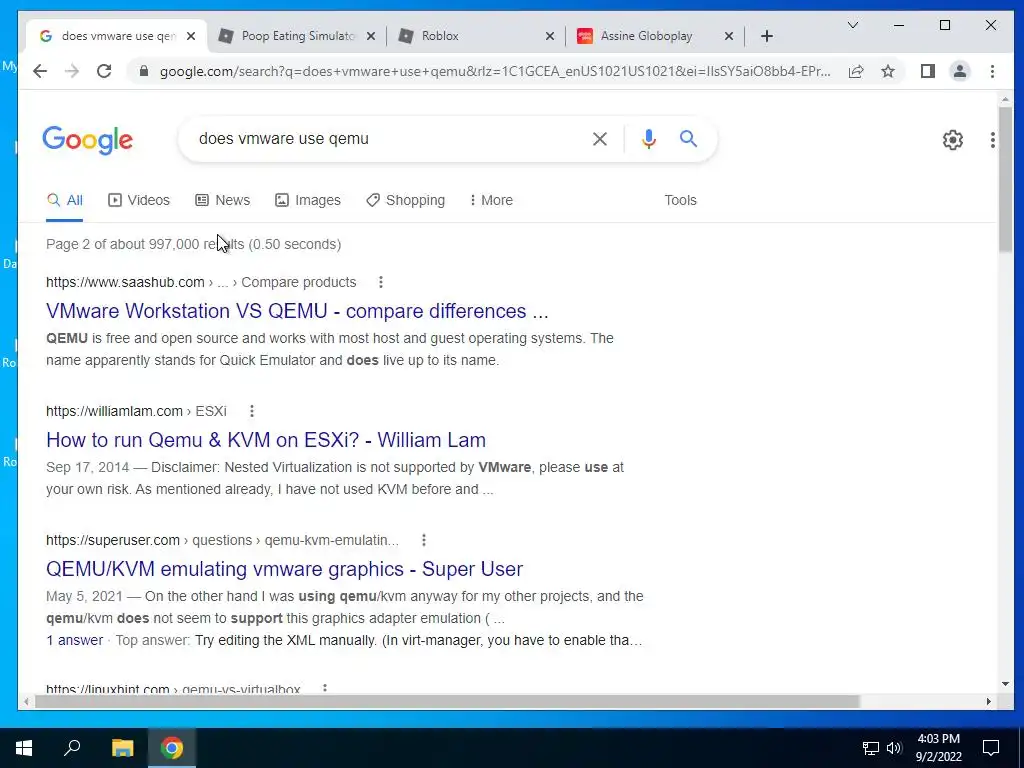Click the '1 answer' link
Image resolution: width=1024 pixels, height=768 pixels.
point(74,640)
